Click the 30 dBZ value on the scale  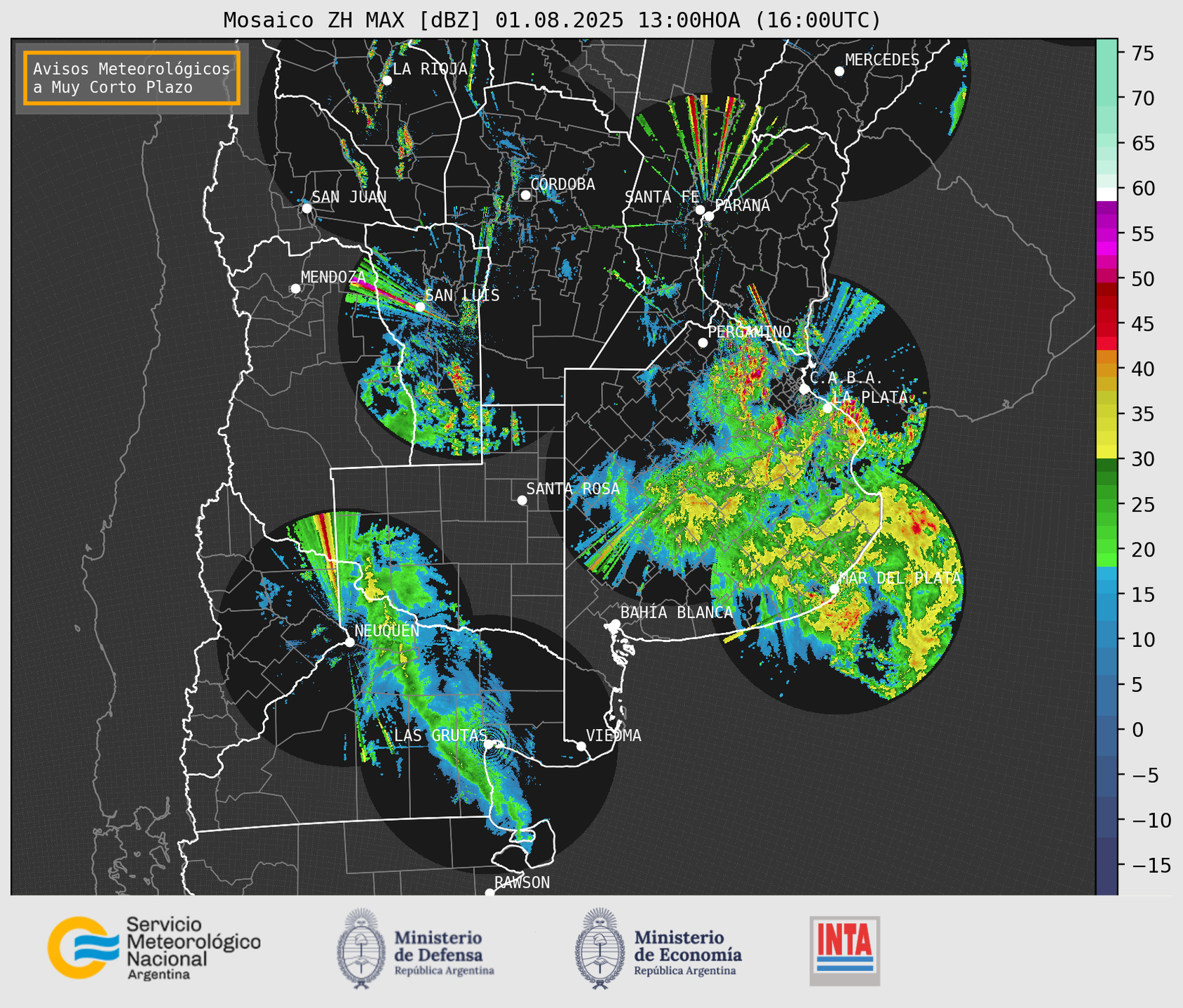(1142, 459)
